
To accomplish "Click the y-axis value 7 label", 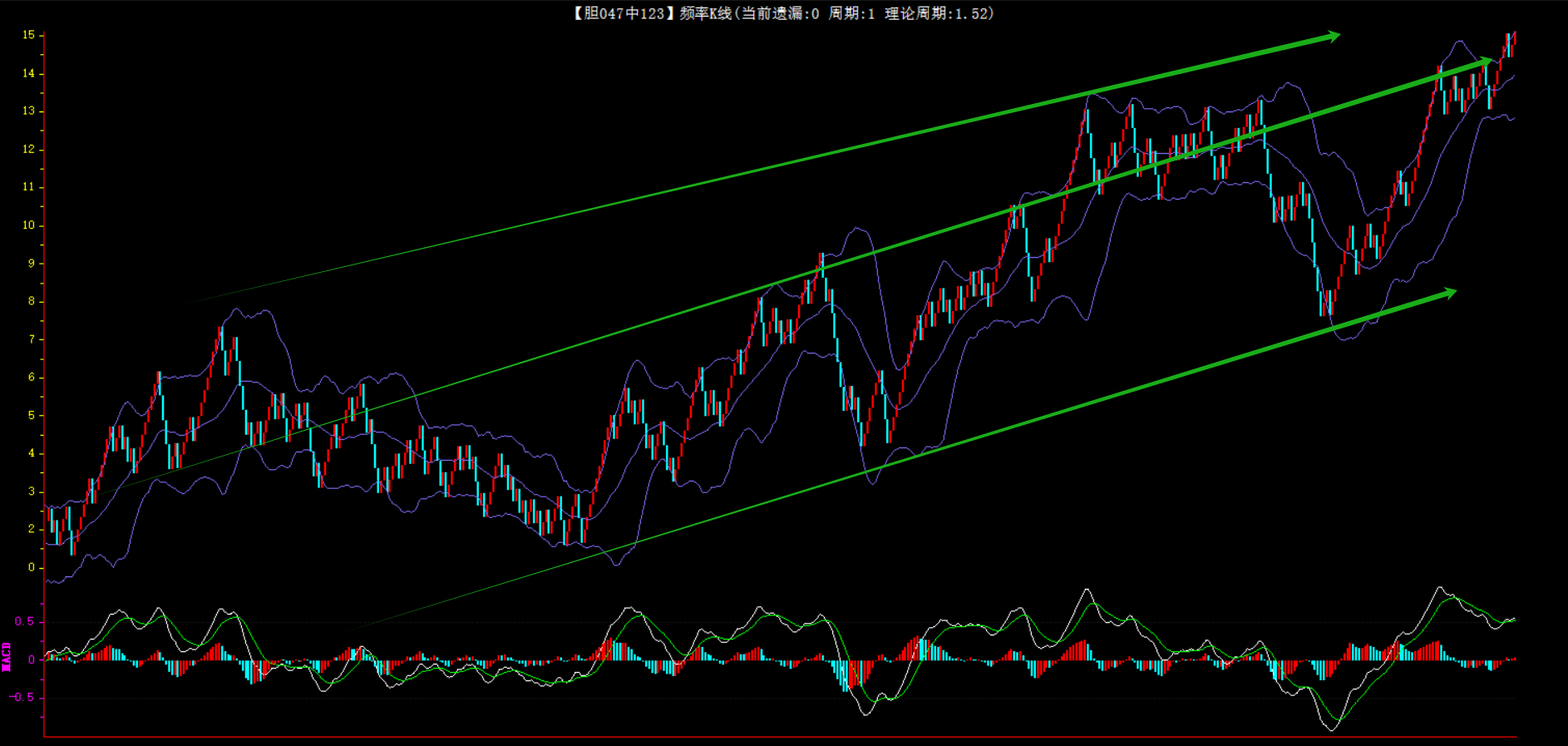I will [32, 339].
